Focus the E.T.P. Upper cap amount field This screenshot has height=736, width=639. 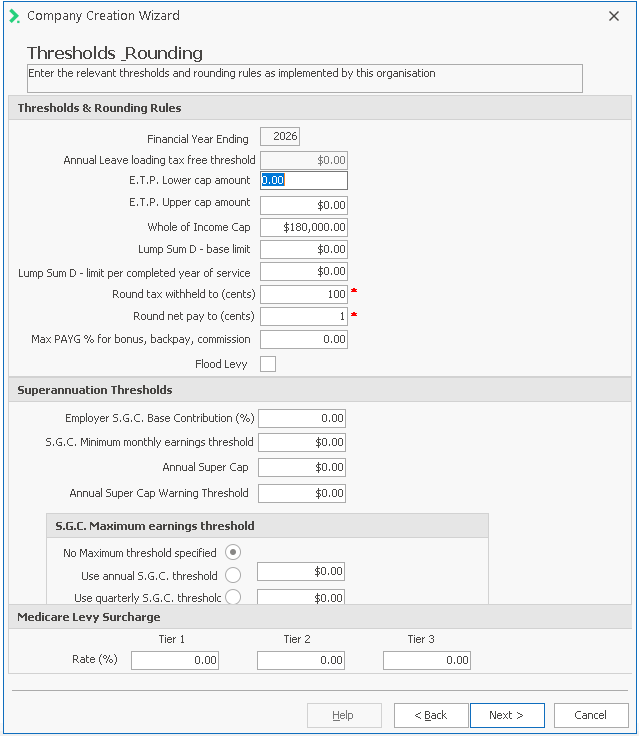(x=304, y=205)
